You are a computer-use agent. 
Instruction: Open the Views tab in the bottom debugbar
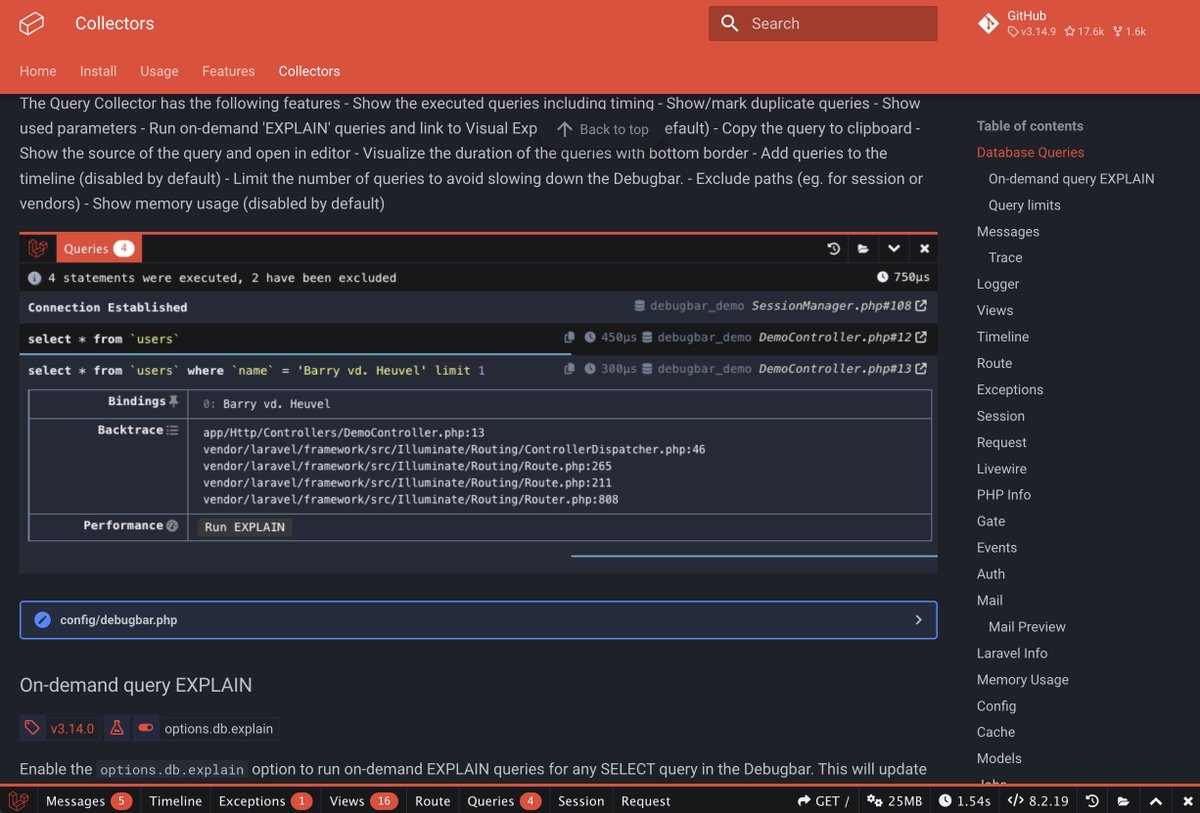click(363, 801)
